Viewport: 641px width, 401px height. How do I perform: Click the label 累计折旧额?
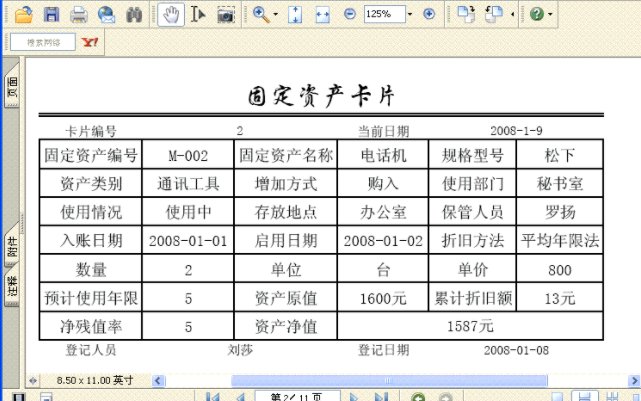click(x=473, y=298)
